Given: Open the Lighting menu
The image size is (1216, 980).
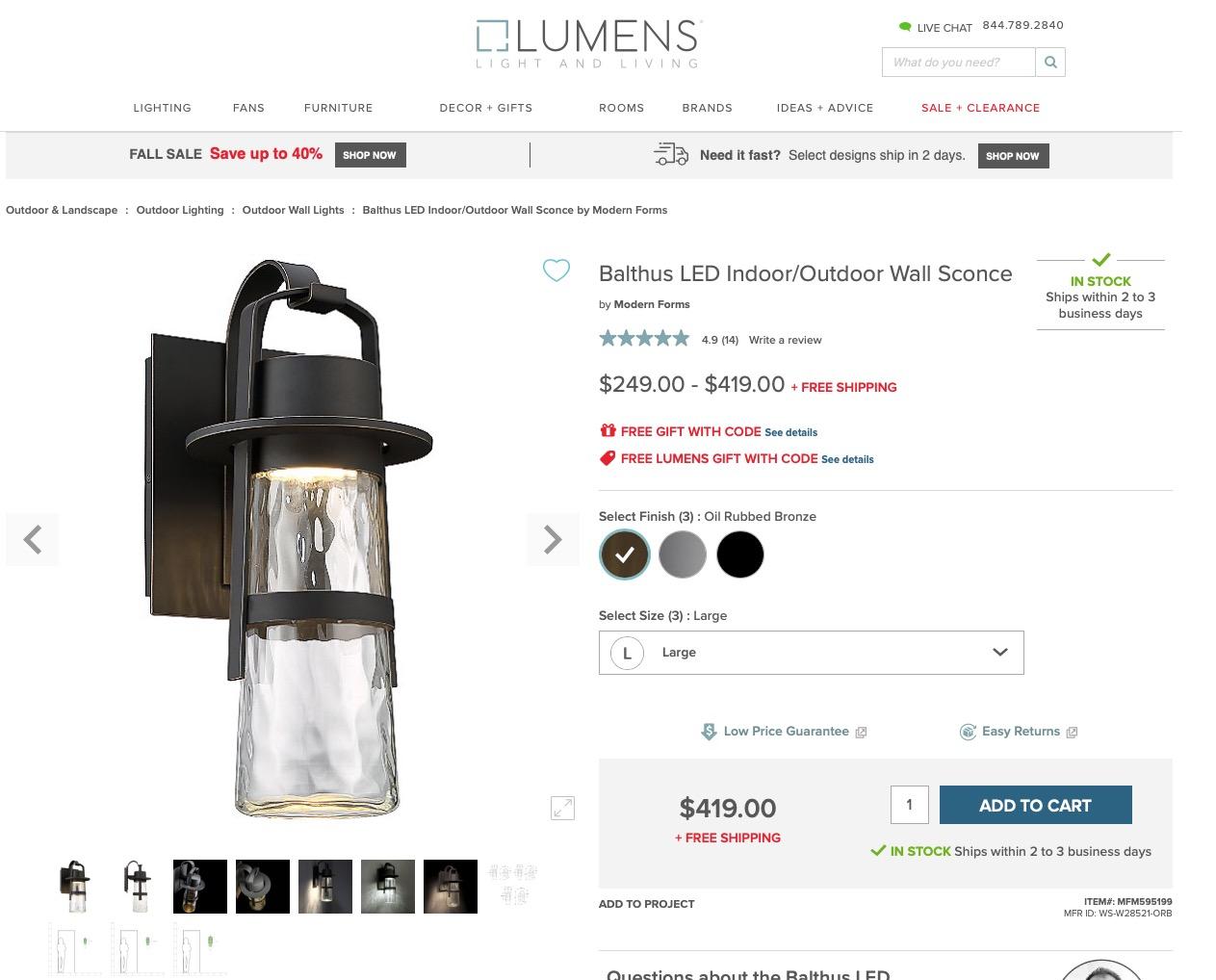Looking at the screenshot, I should tap(162, 108).
